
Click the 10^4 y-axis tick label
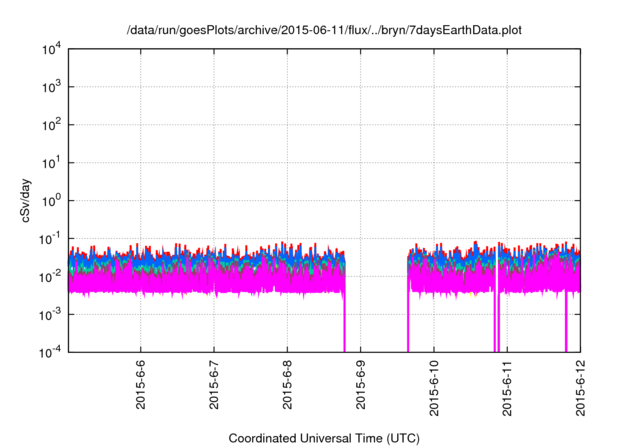pyautogui.click(x=51, y=50)
